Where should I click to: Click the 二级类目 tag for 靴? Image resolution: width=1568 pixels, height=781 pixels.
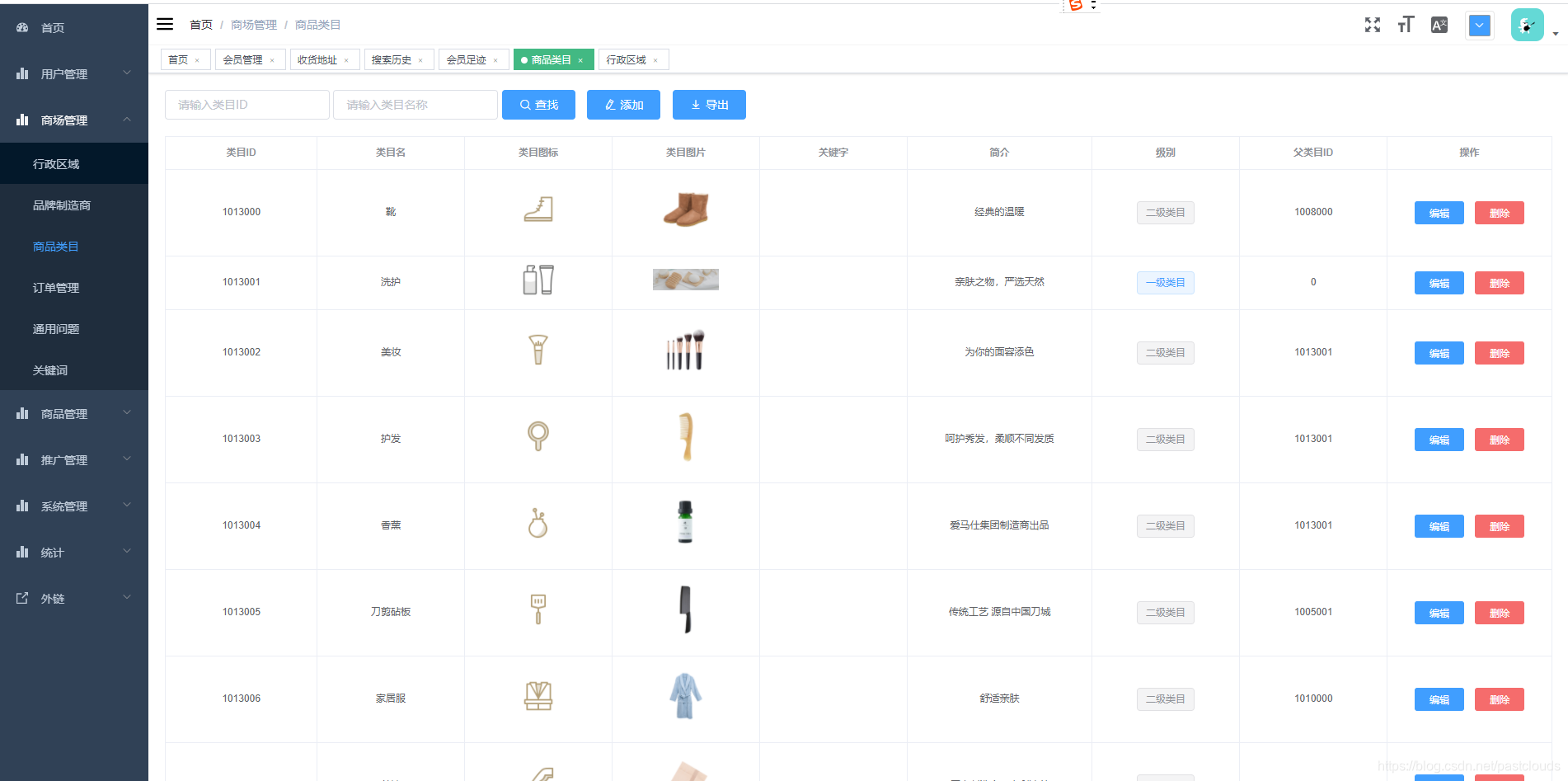click(1165, 213)
